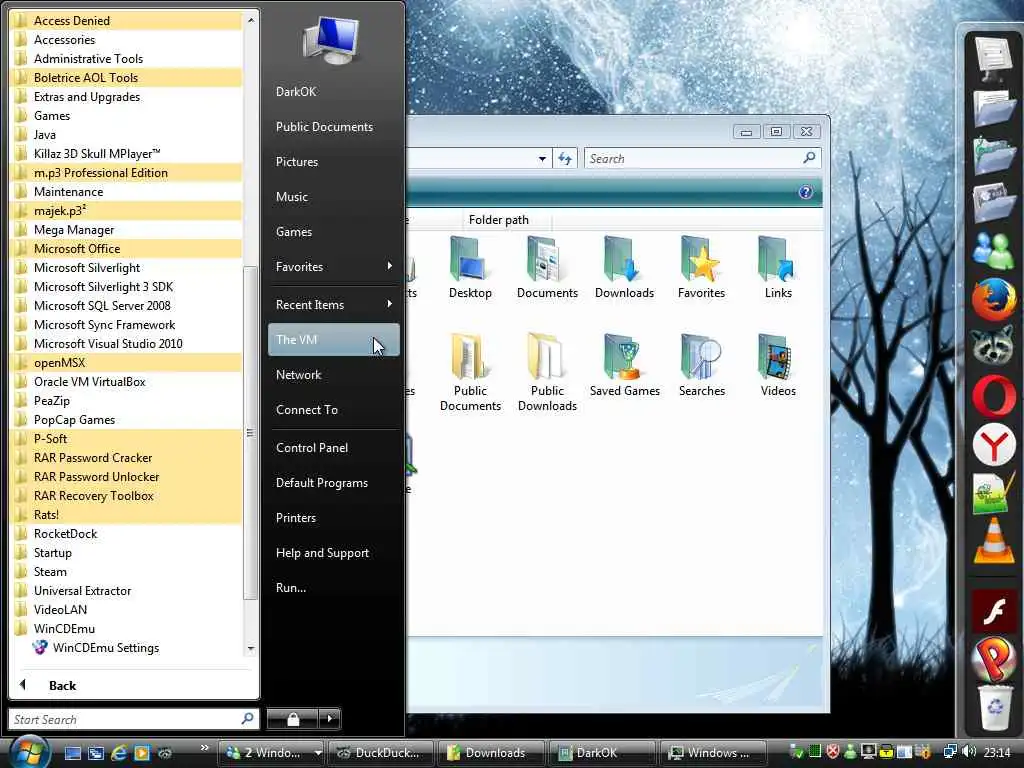Click in the Start Search field
The width and height of the screenshot is (1024, 768).
pos(133,719)
